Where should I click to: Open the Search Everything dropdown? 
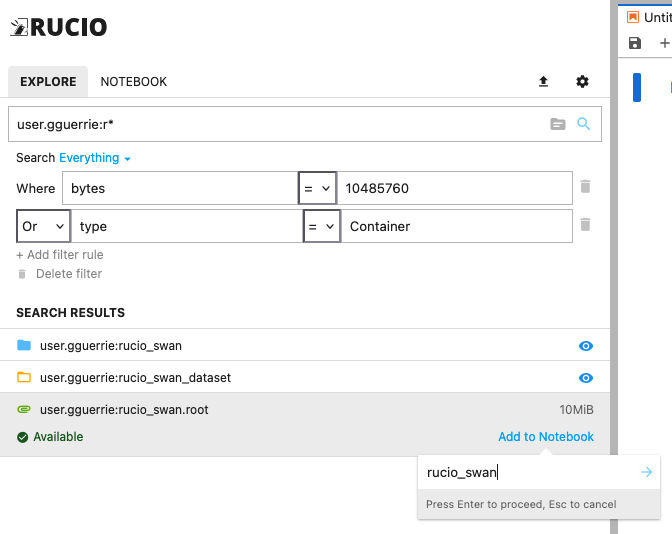pos(95,158)
